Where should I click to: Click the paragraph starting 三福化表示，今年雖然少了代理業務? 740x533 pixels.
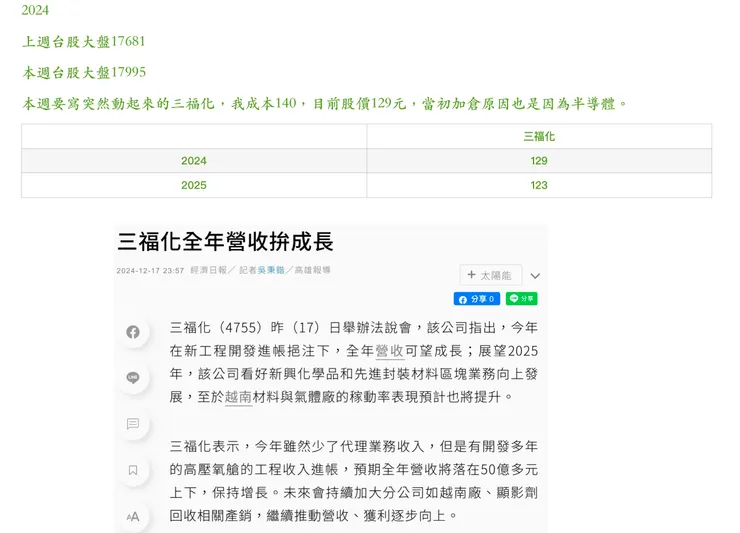pyautogui.click(x=353, y=481)
